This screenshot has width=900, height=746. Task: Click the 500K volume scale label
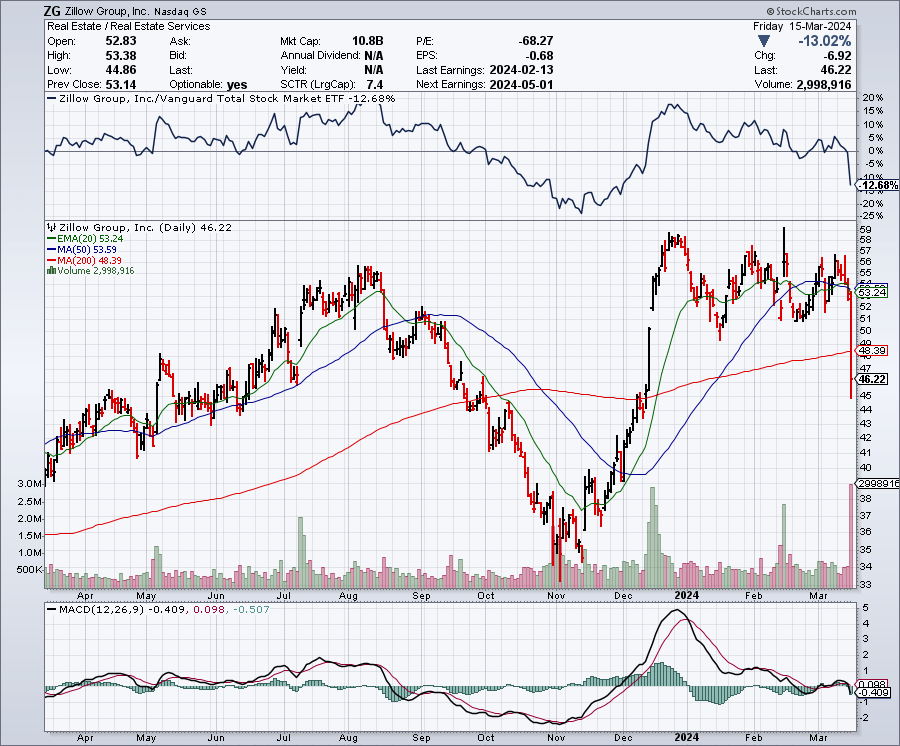(30, 570)
